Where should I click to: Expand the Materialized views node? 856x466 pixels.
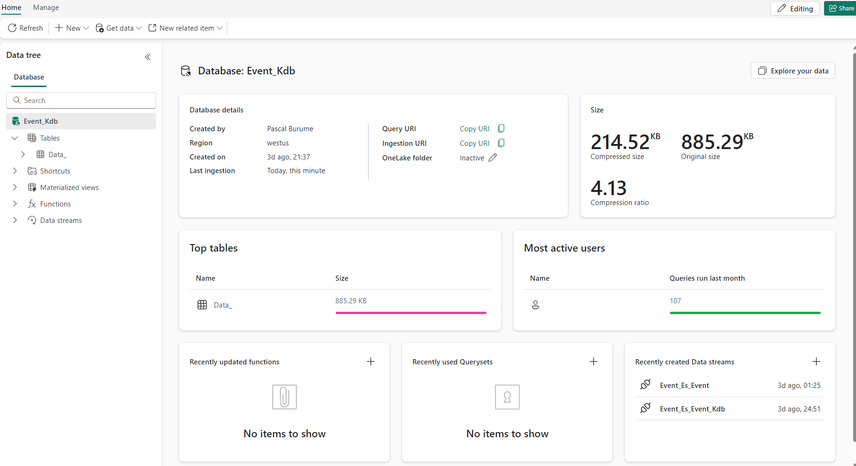[x=15, y=187]
